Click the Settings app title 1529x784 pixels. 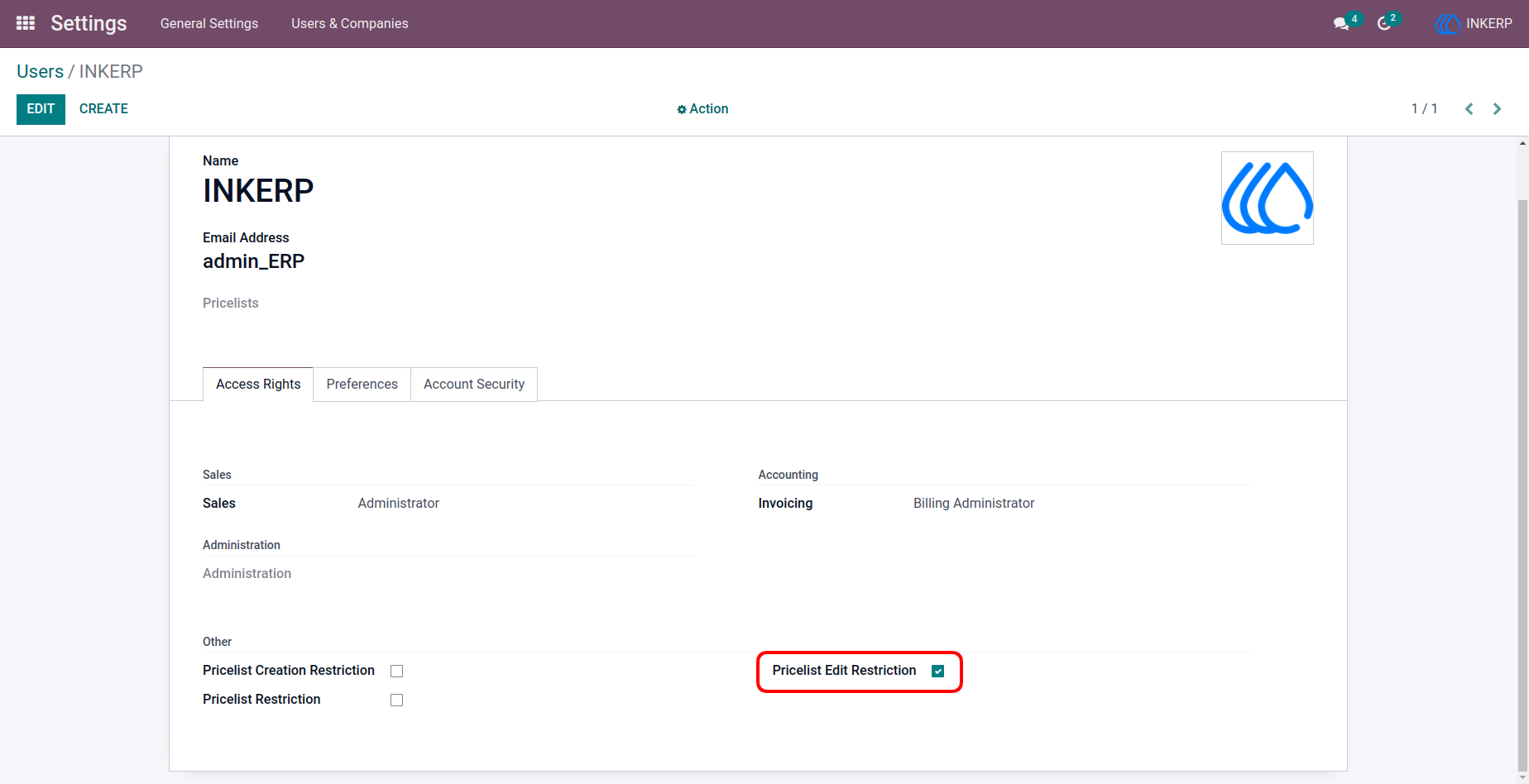pyautogui.click(x=89, y=23)
